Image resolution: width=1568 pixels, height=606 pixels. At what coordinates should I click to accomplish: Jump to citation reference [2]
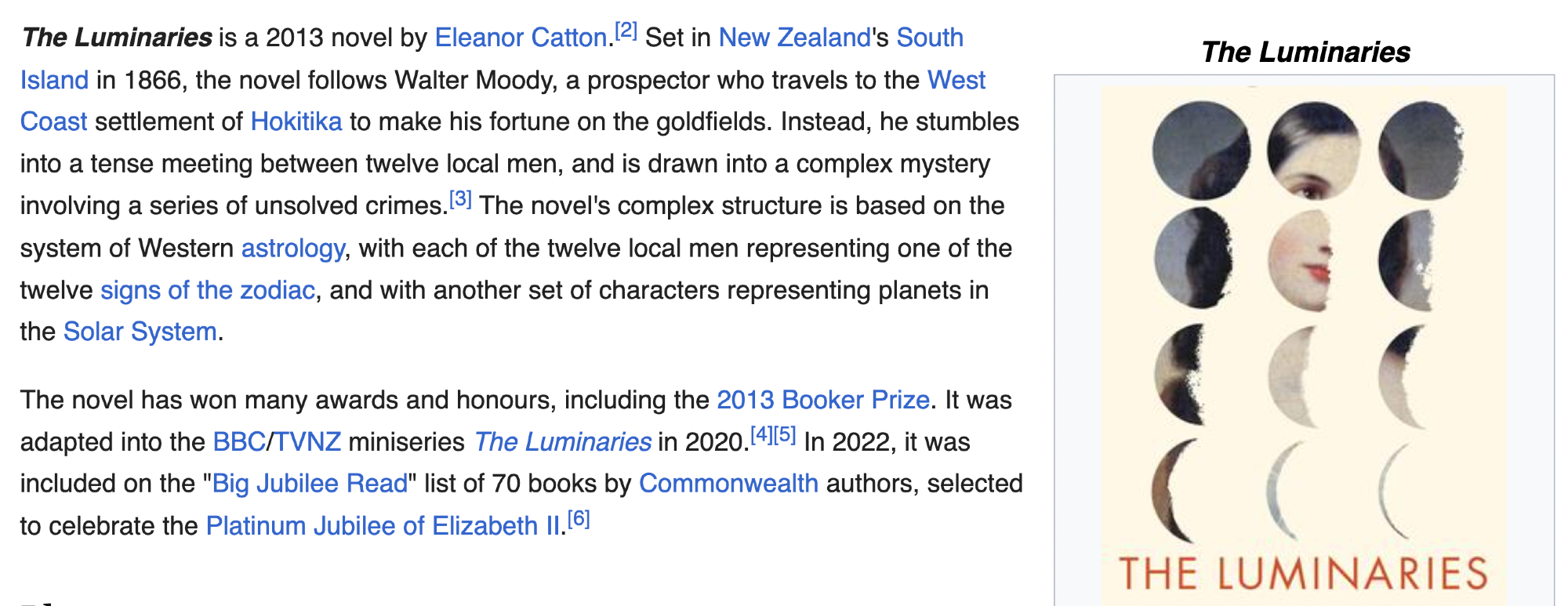626,31
